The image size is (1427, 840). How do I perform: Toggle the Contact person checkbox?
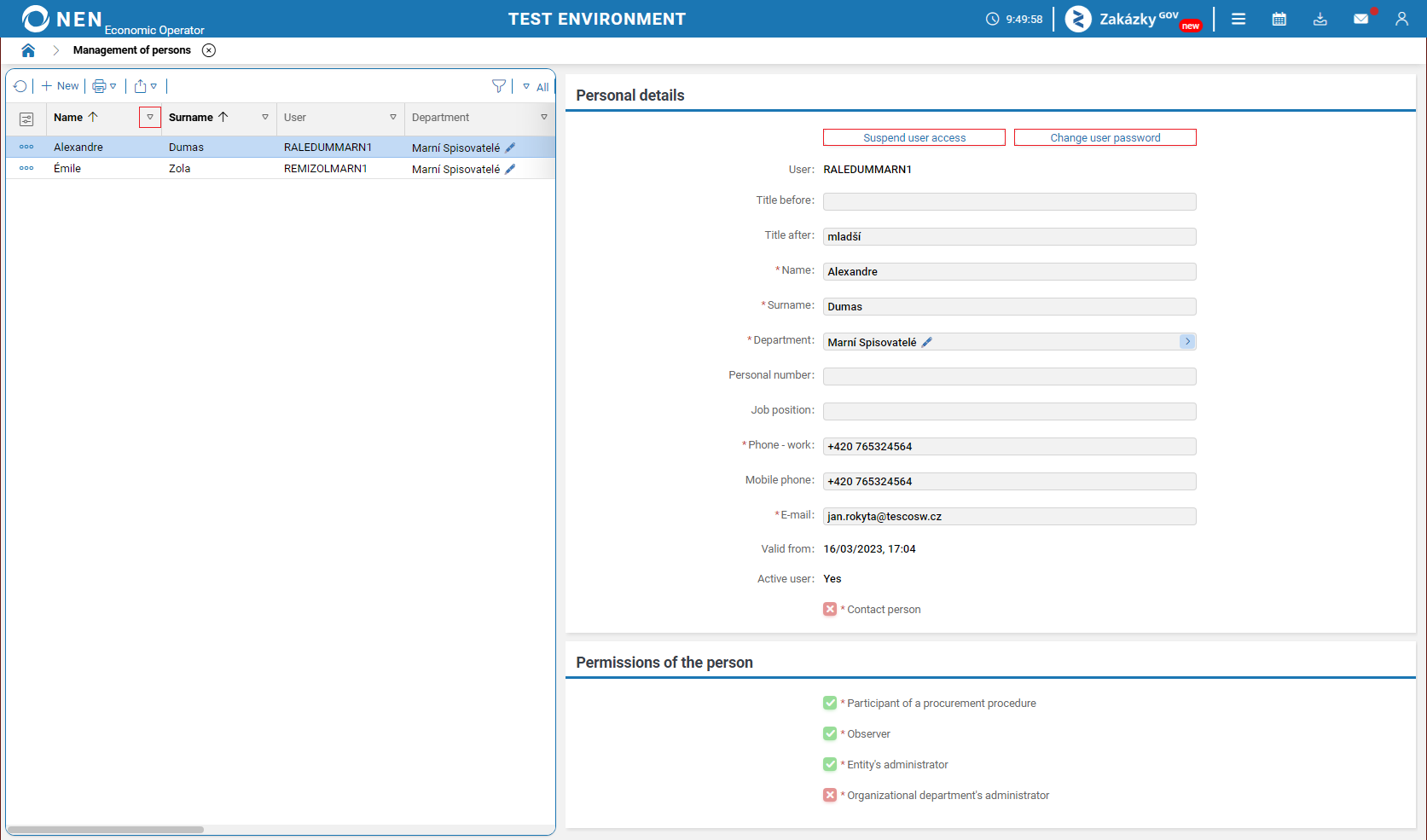(x=830, y=609)
